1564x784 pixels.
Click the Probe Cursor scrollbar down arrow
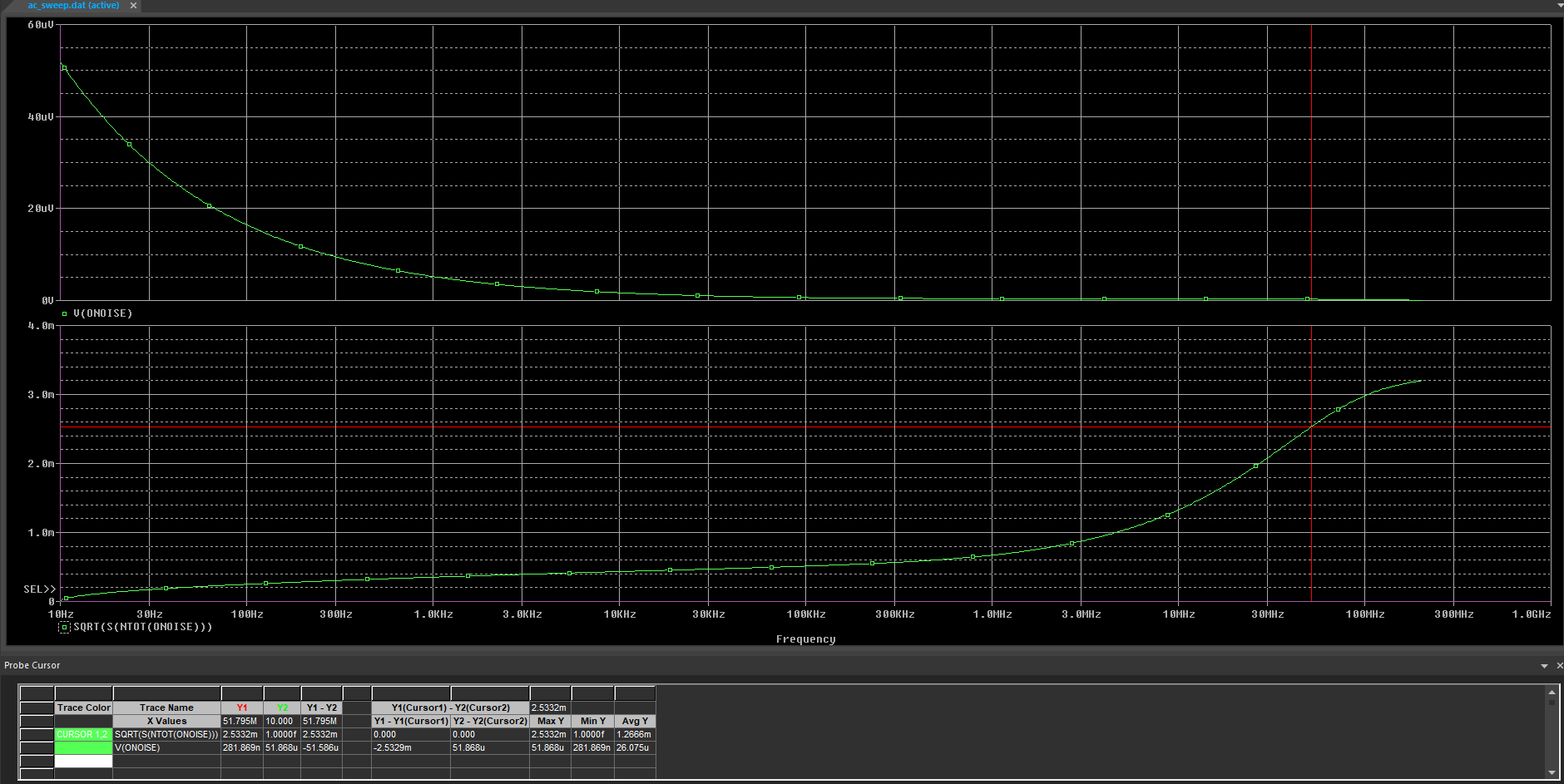[x=1552, y=772]
